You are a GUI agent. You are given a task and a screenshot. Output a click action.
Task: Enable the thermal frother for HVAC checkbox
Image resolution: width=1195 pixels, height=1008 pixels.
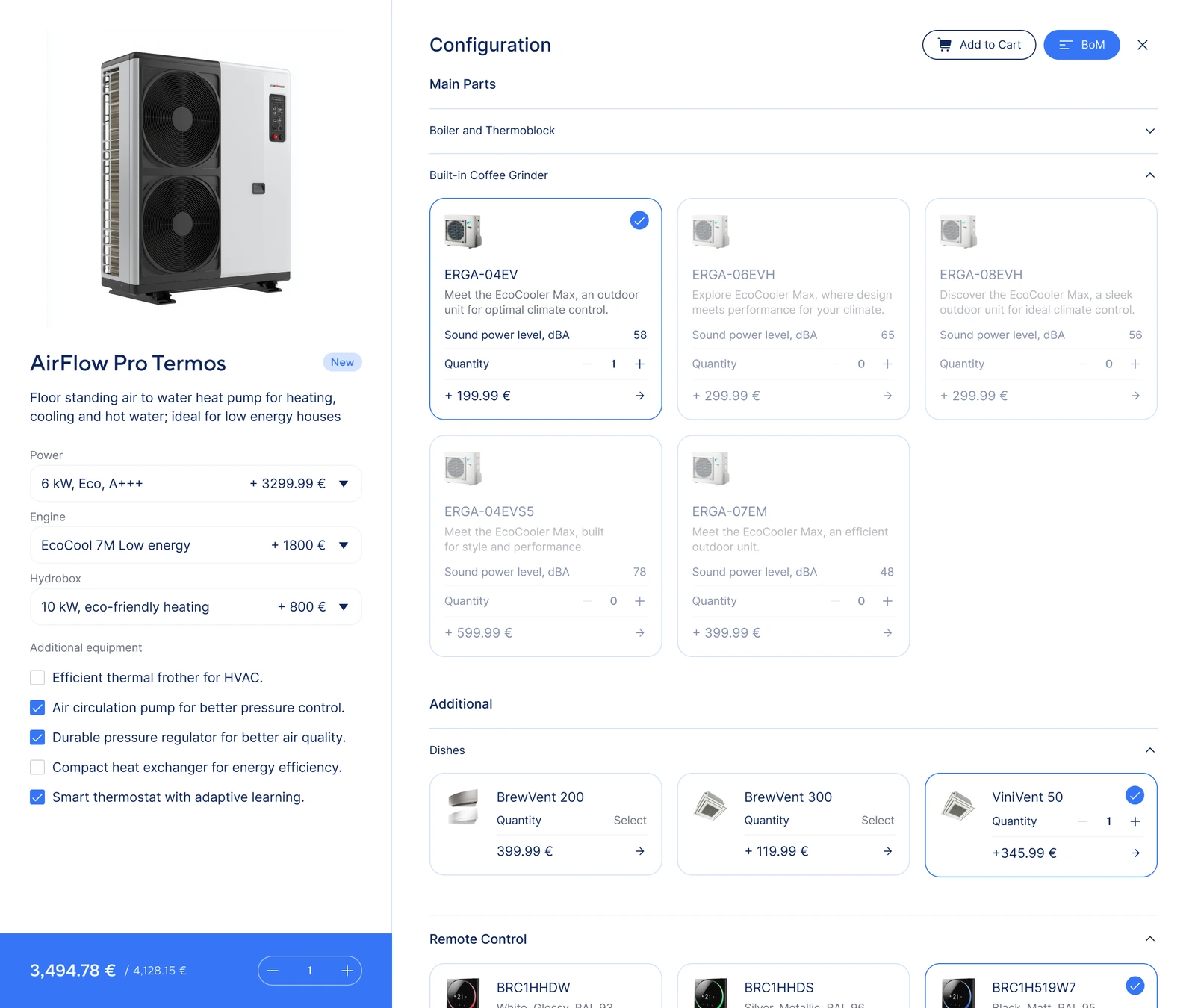[x=37, y=677]
